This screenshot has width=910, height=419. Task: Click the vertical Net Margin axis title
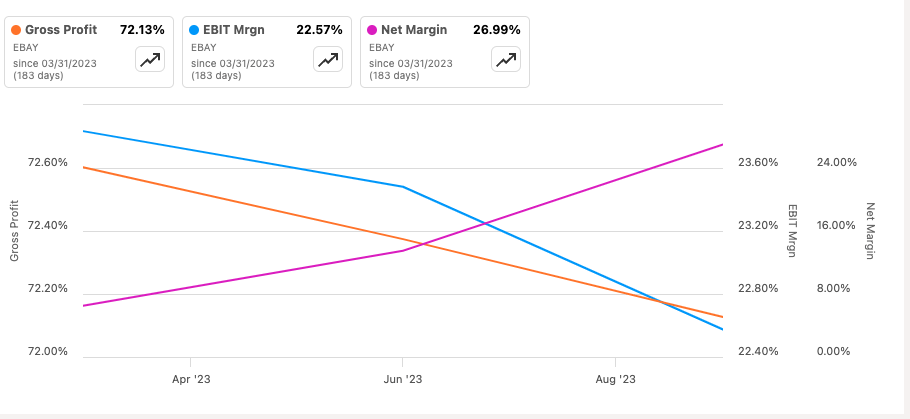click(x=870, y=231)
